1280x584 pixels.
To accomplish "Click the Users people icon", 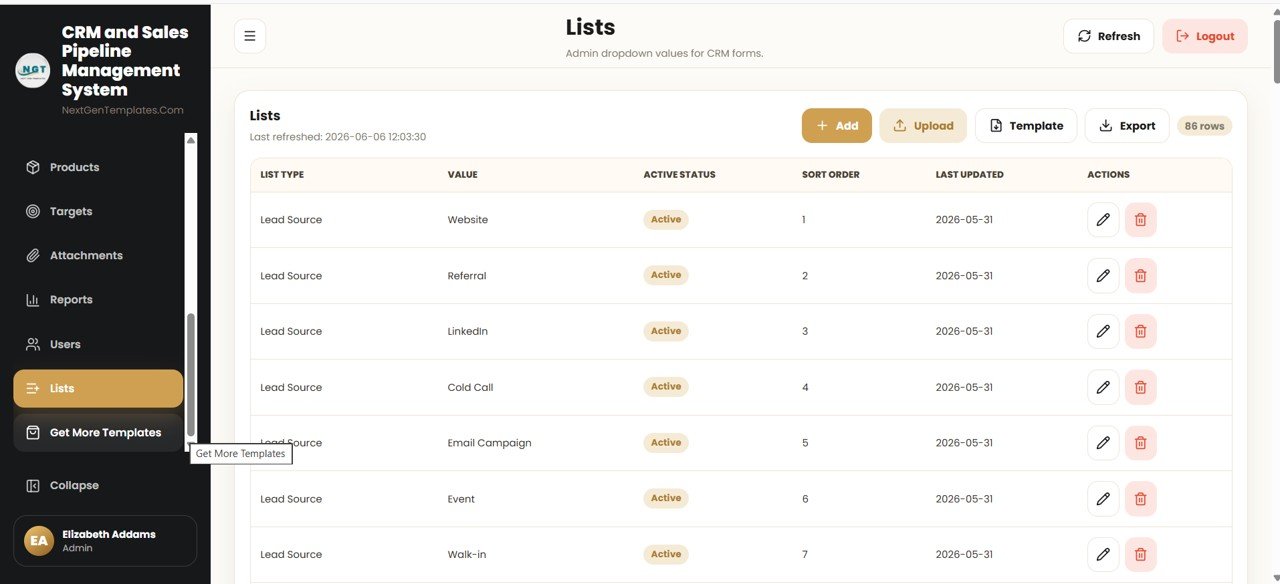I will click(x=33, y=344).
